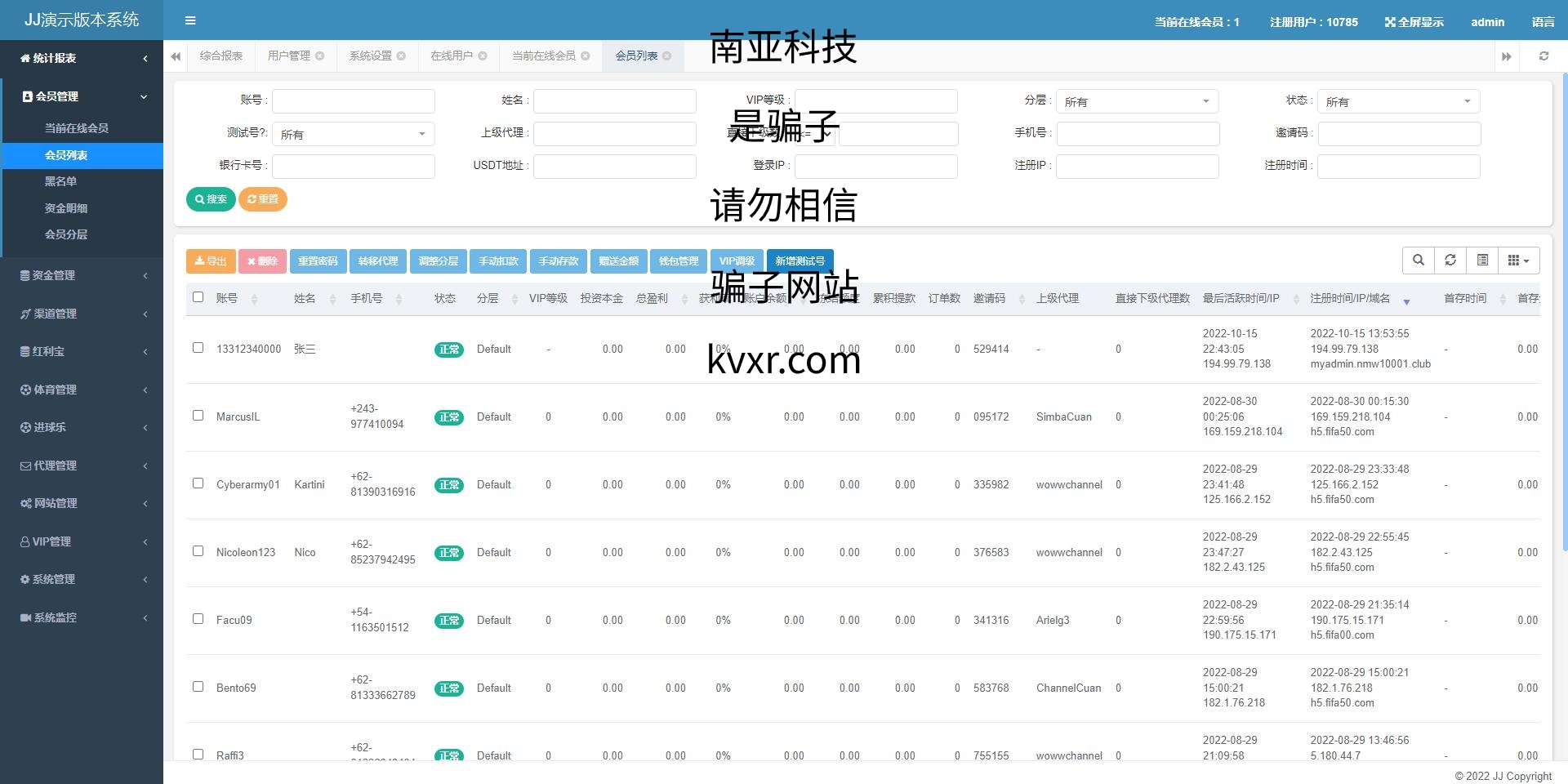Click the 账号 input field
The image size is (1568, 784).
pos(353,101)
